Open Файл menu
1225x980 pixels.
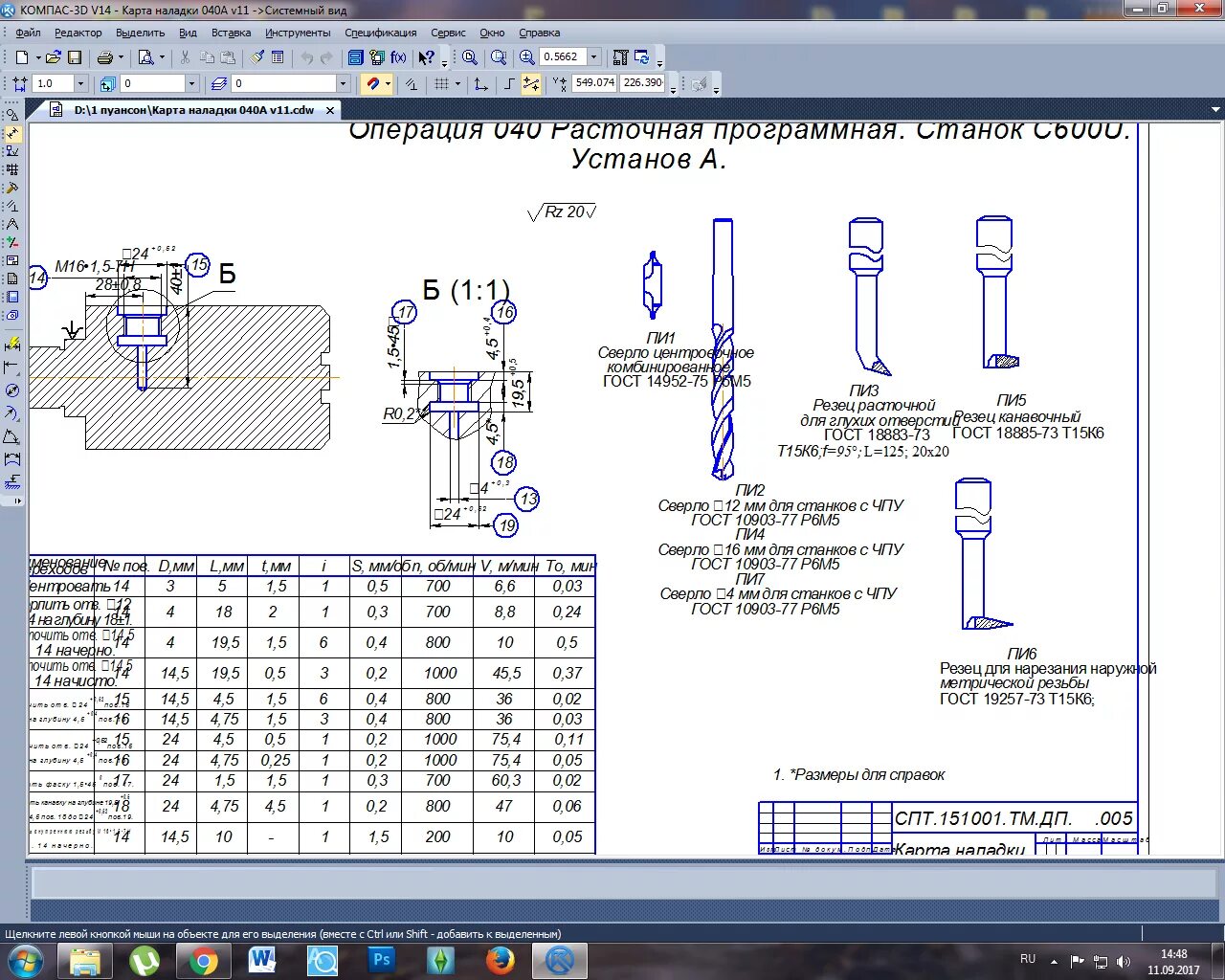click(x=28, y=33)
